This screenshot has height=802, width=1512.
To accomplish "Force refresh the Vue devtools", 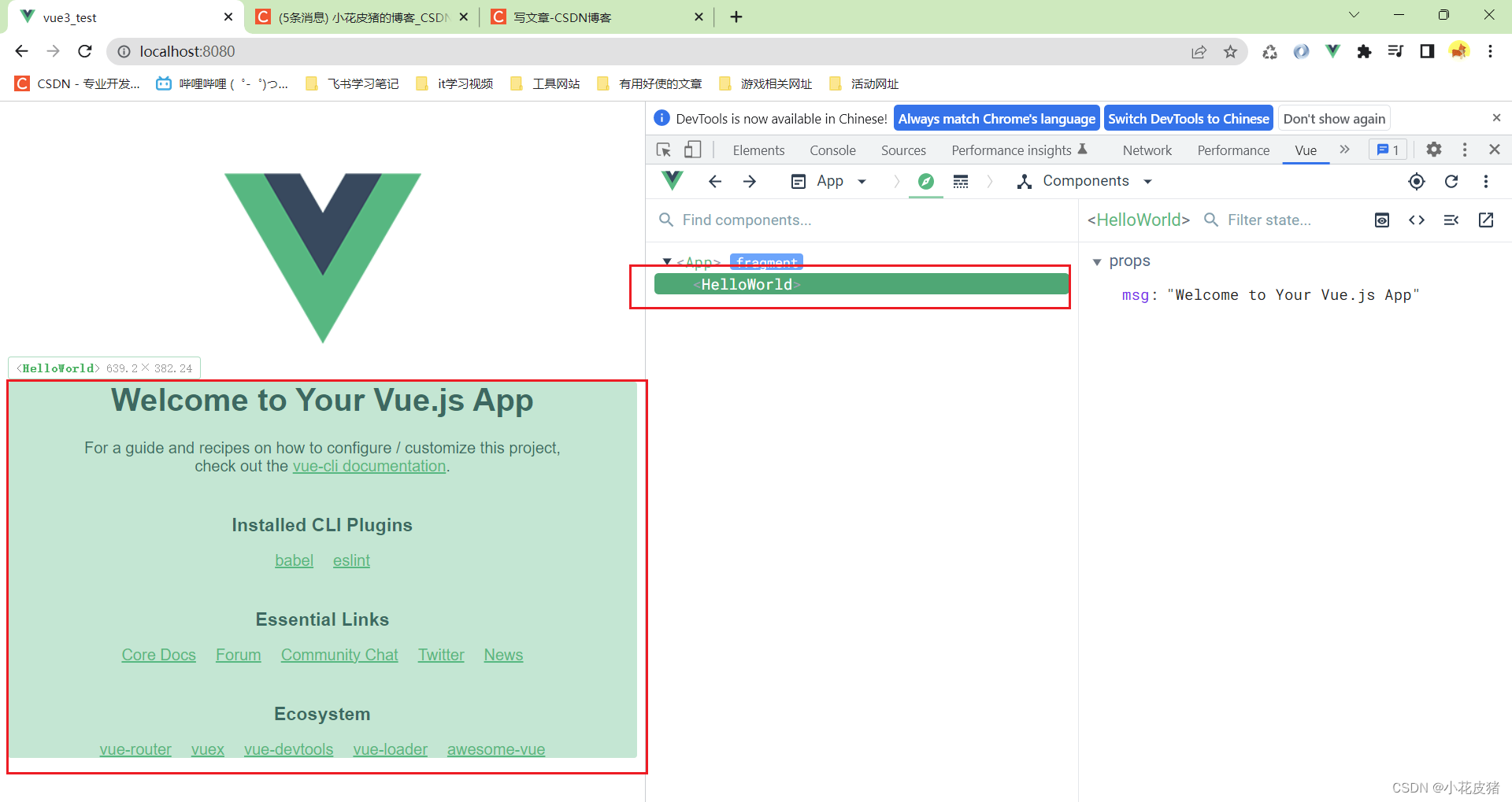I will 1451,182.
